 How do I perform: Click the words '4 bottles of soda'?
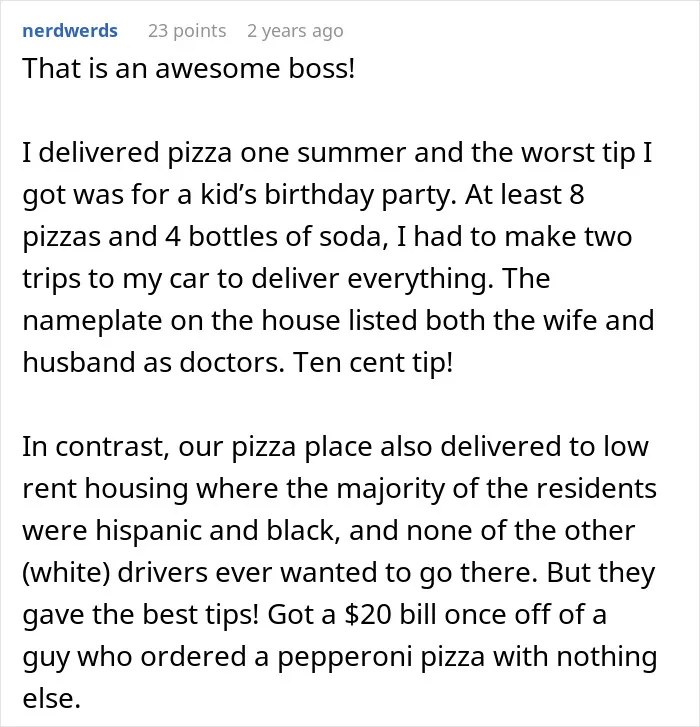[x=274, y=236]
